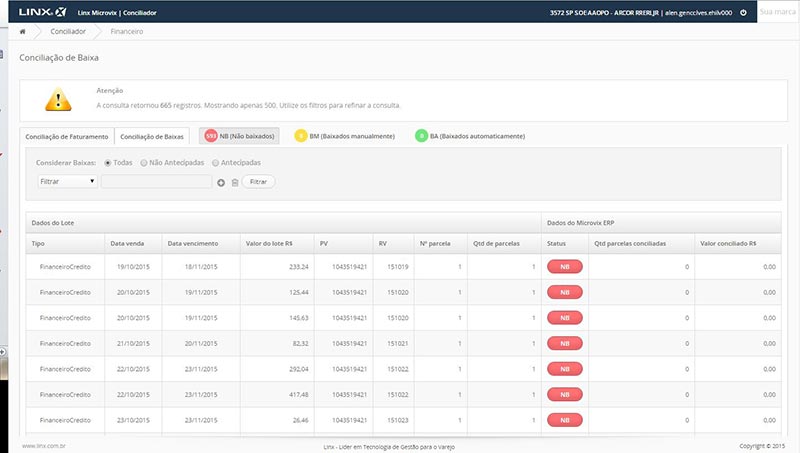This screenshot has width=800, height=453.
Task: Choose the Antecipadas radio option
Action: point(215,162)
